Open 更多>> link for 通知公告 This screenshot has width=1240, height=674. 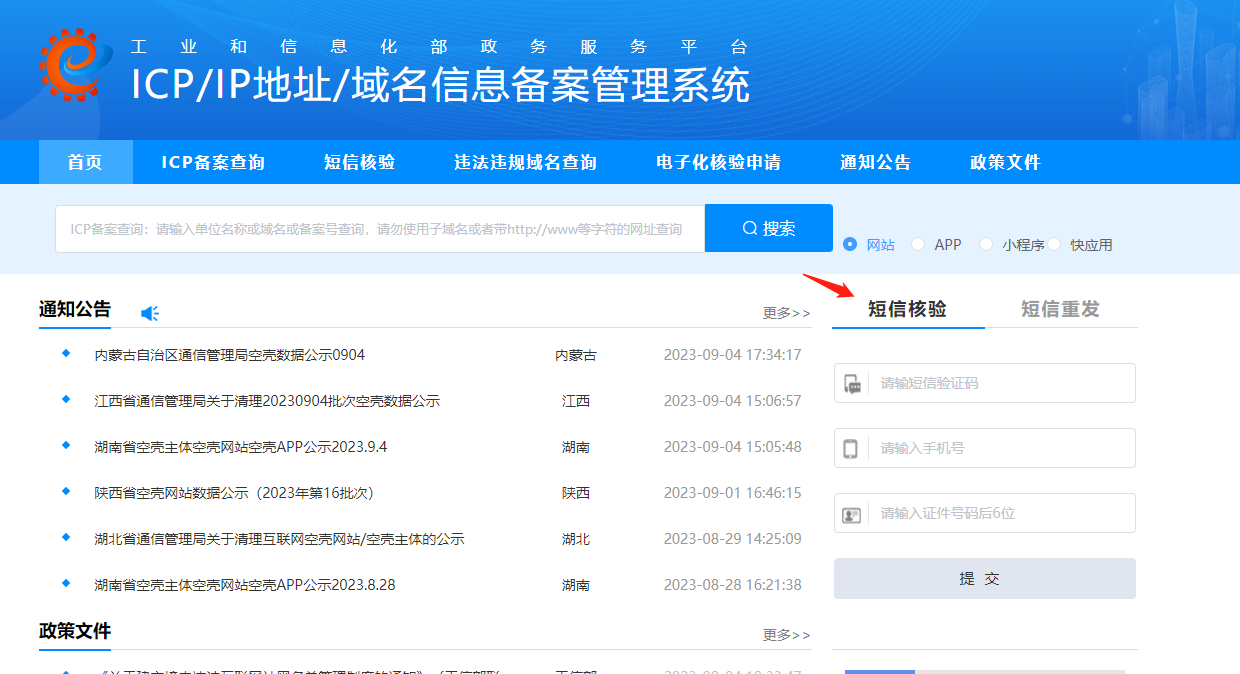pyautogui.click(x=787, y=313)
